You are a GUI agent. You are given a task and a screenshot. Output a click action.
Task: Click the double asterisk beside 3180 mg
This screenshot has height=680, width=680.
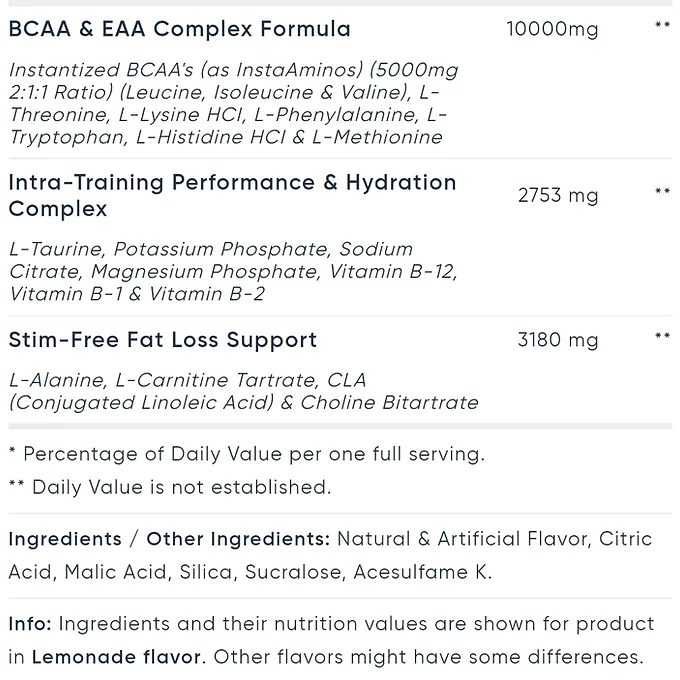[x=662, y=337]
